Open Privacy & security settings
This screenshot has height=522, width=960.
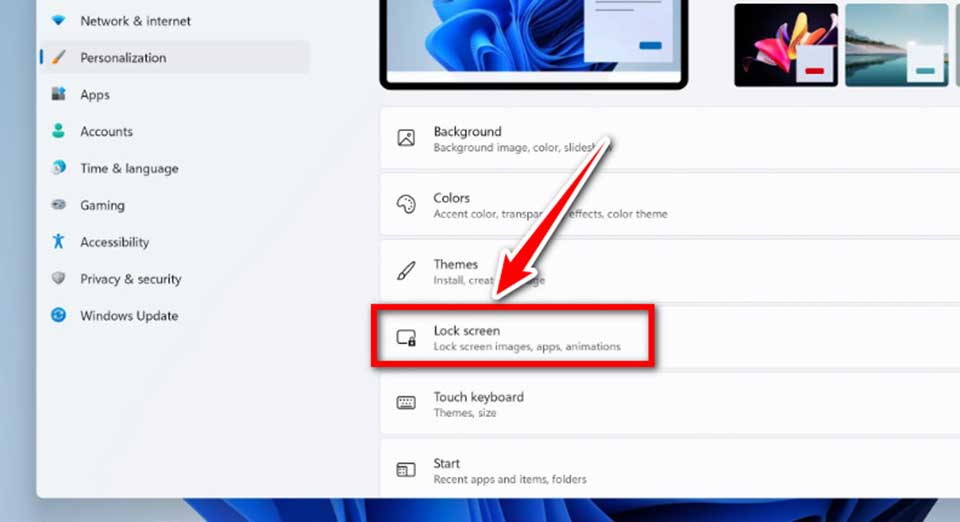coord(175,279)
